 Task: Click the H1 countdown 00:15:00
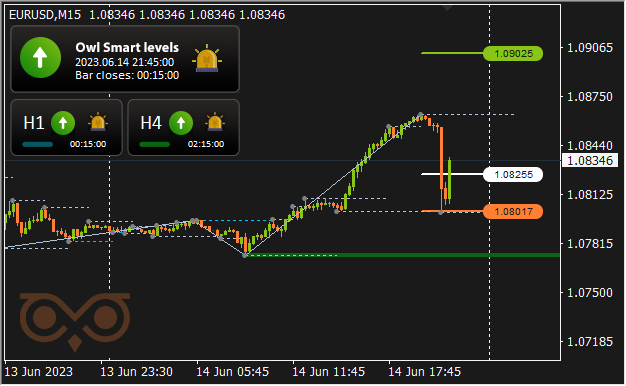point(88,144)
